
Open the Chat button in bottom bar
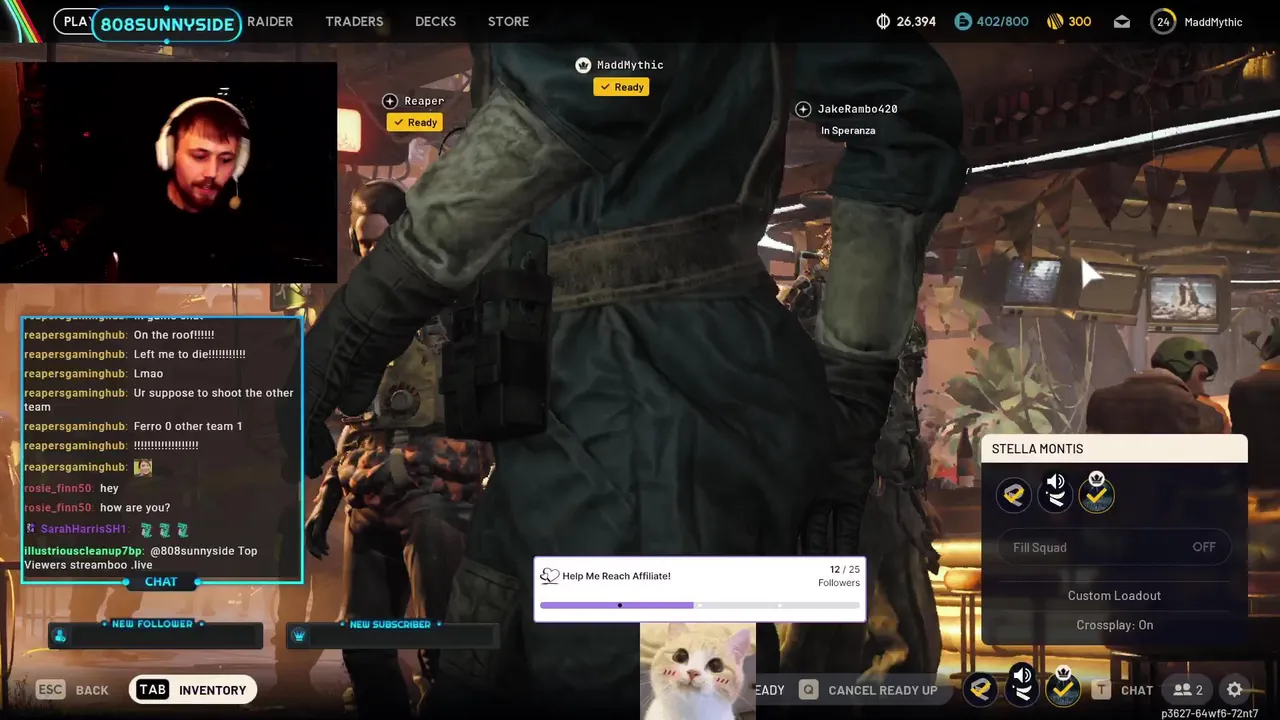pyautogui.click(x=1137, y=690)
